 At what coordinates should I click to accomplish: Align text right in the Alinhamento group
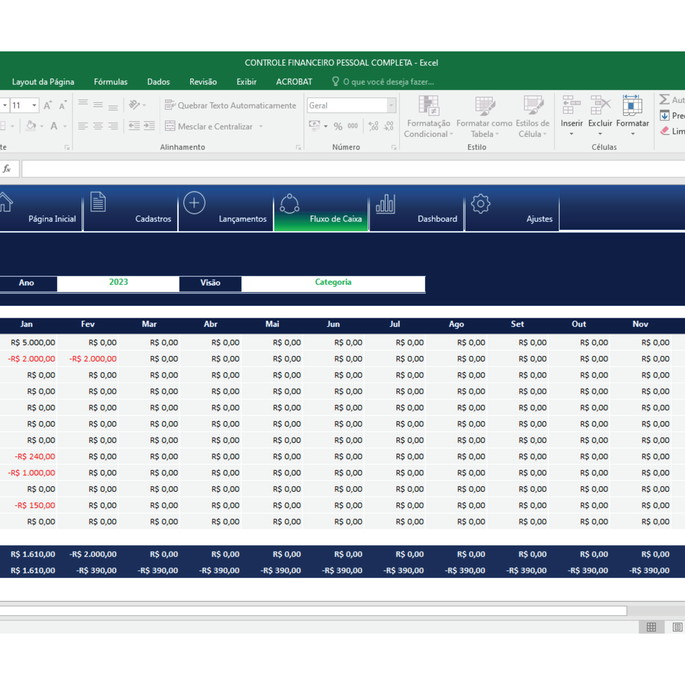coord(113,126)
